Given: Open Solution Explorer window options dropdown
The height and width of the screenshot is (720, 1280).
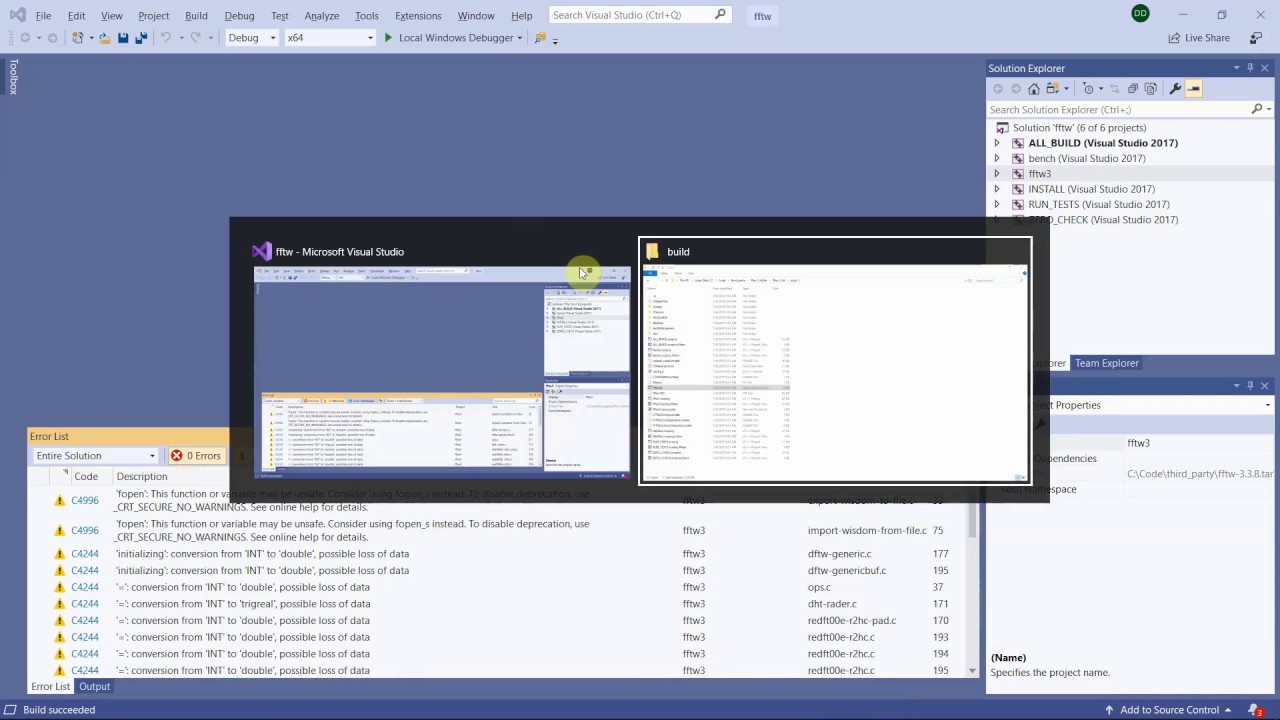Looking at the screenshot, I should [1236, 68].
